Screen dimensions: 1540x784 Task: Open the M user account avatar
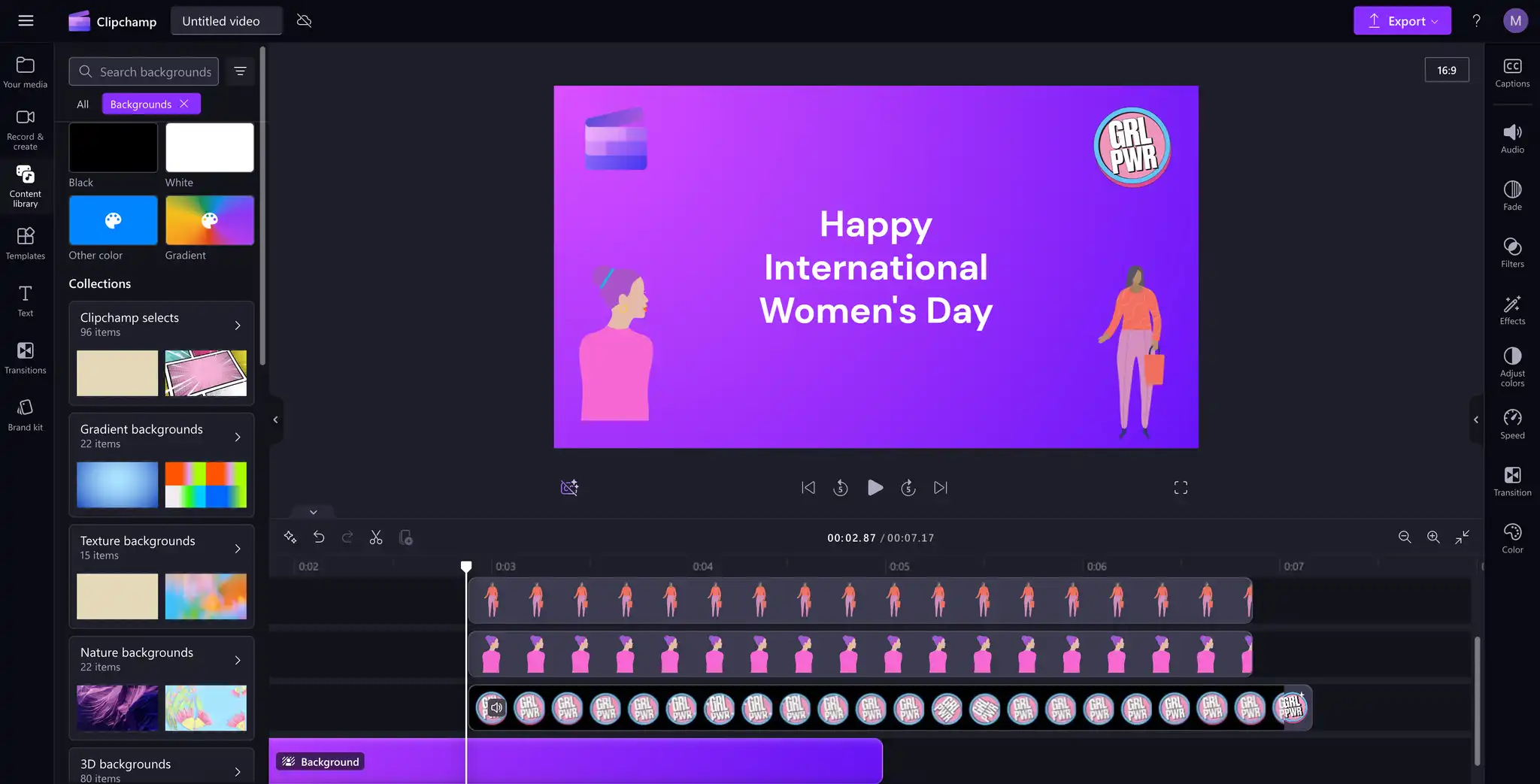coord(1515,20)
